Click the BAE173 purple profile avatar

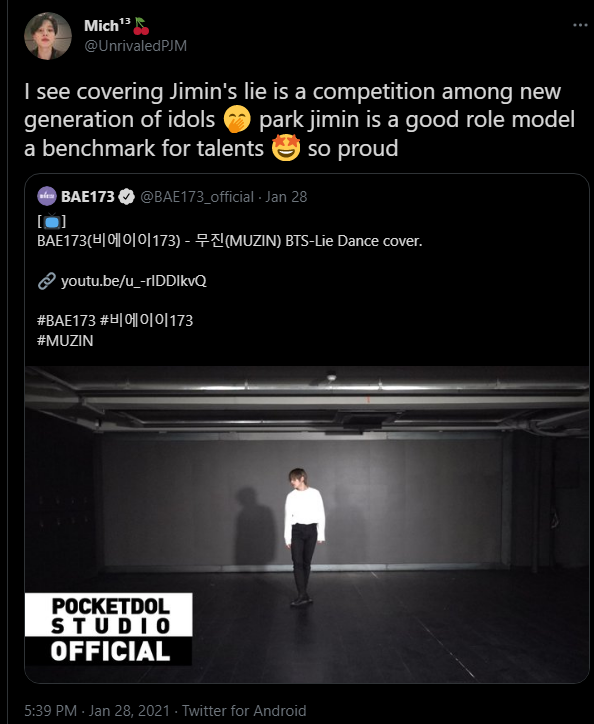coord(47,196)
